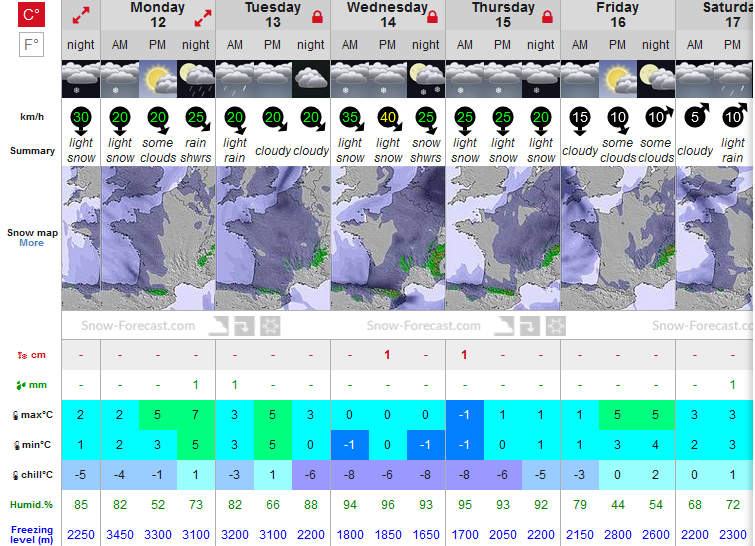Open the Tuesday snow map thumbnail
This screenshot has width=755, height=546.
tap(273, 238)
